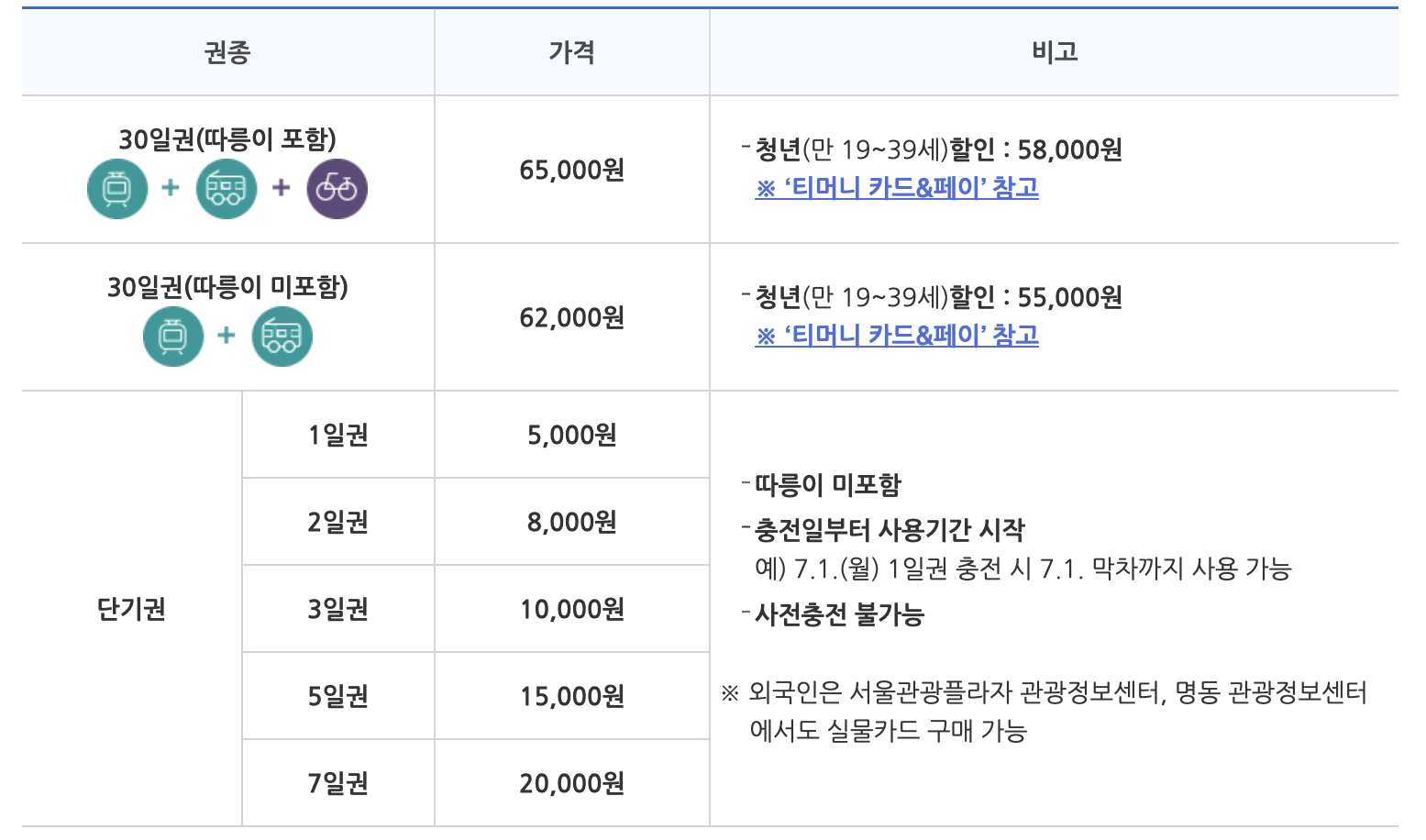Select the 2일권 row label

337,522
